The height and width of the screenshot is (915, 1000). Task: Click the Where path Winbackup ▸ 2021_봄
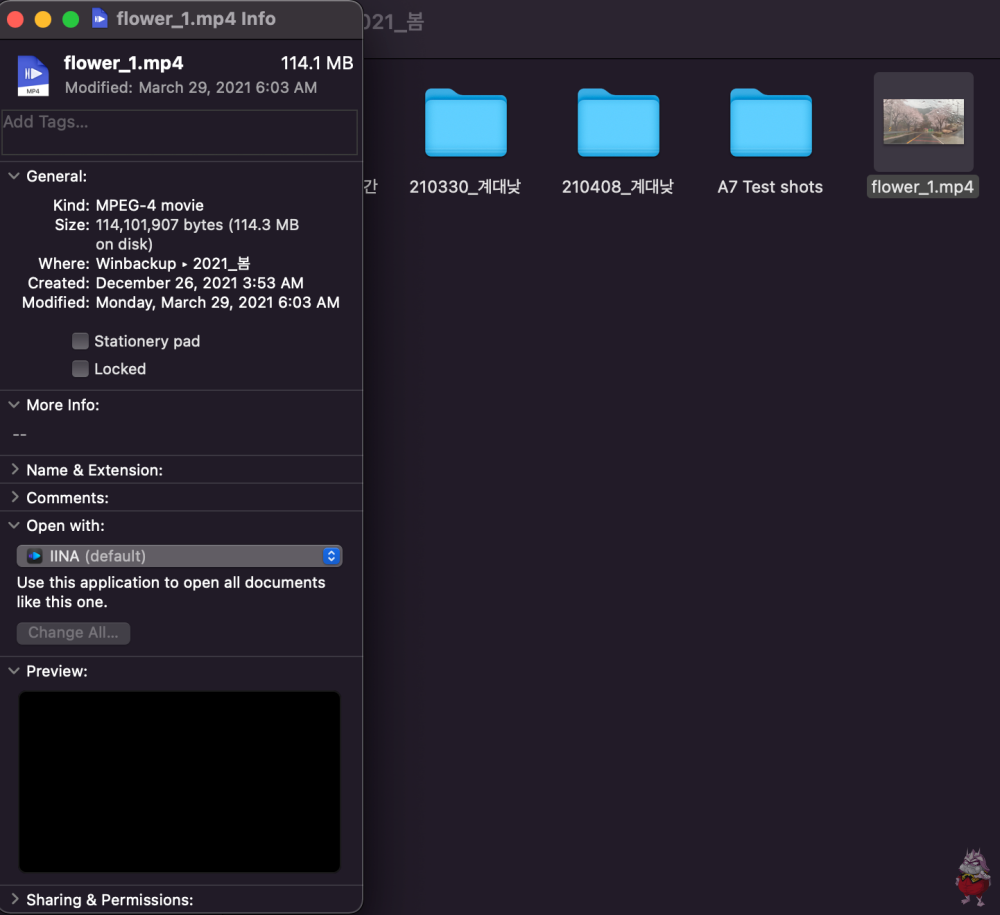coord(173,263)
